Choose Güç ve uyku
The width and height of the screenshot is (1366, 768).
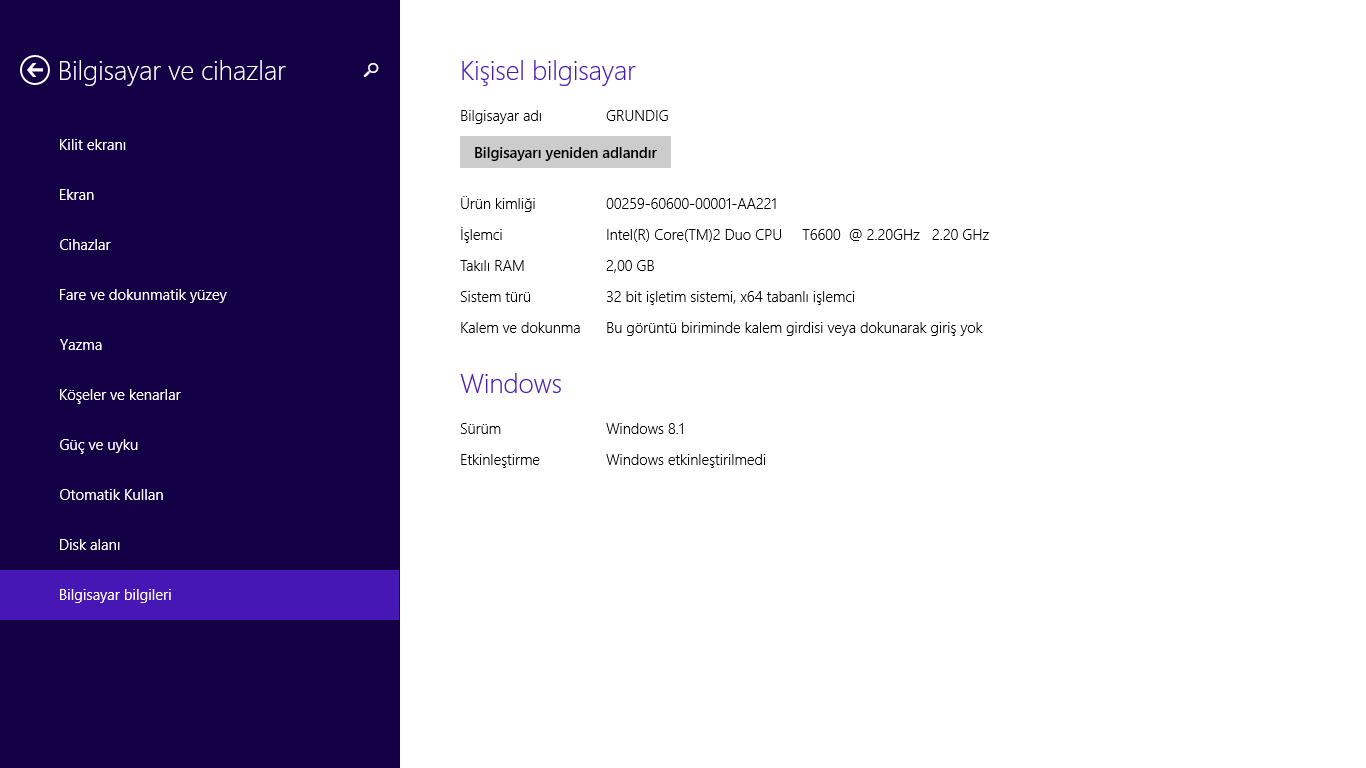tap(200, 445)
